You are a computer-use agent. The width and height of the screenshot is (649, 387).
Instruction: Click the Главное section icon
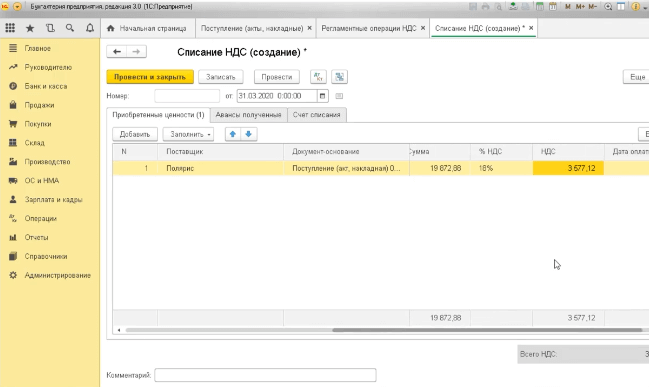click(13, 48)
